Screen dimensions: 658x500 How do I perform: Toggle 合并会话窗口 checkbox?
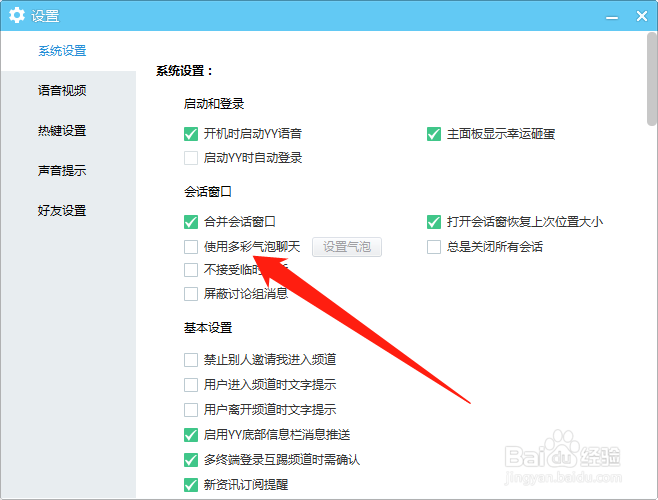pos(191,222)
